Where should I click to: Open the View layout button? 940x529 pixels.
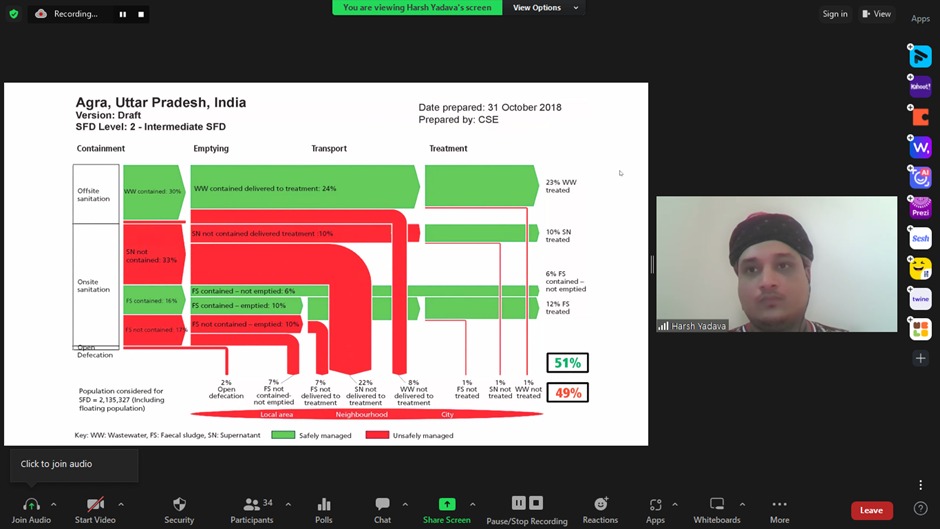pyautogui.click(x=876, y=14)
